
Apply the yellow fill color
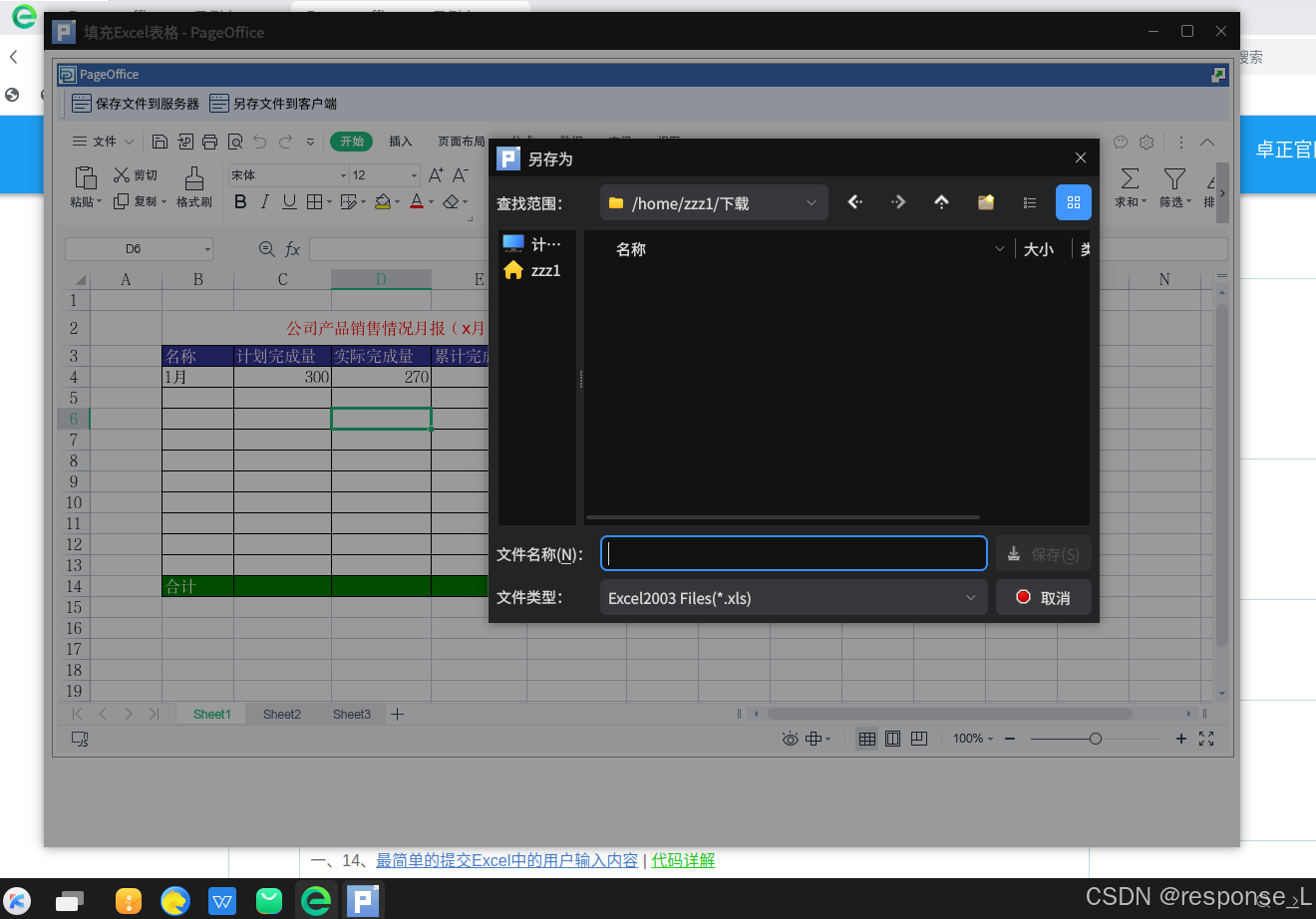[382, 202]
